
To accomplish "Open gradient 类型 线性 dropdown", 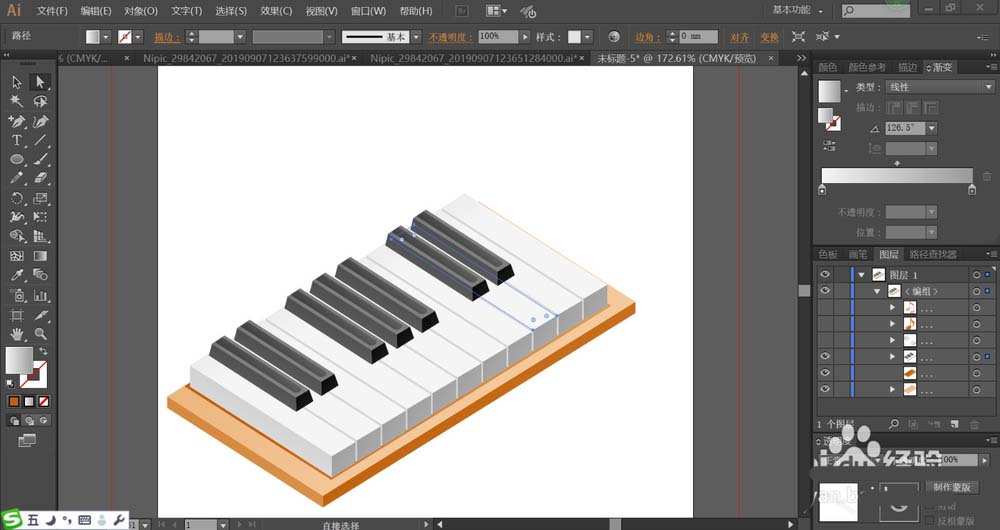I will tap(940, 87).
